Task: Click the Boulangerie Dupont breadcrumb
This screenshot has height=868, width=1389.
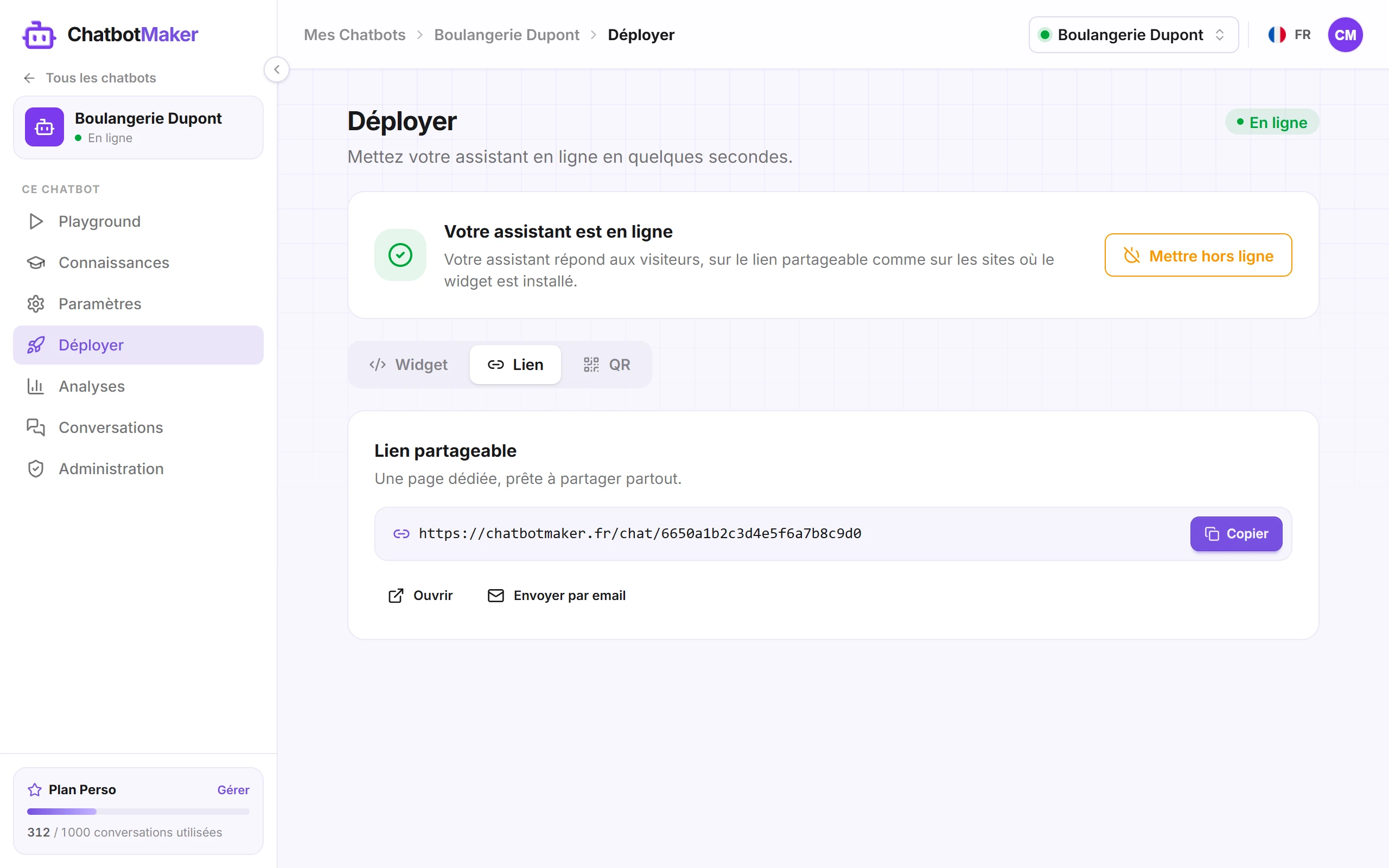Action: coord(507,35)
